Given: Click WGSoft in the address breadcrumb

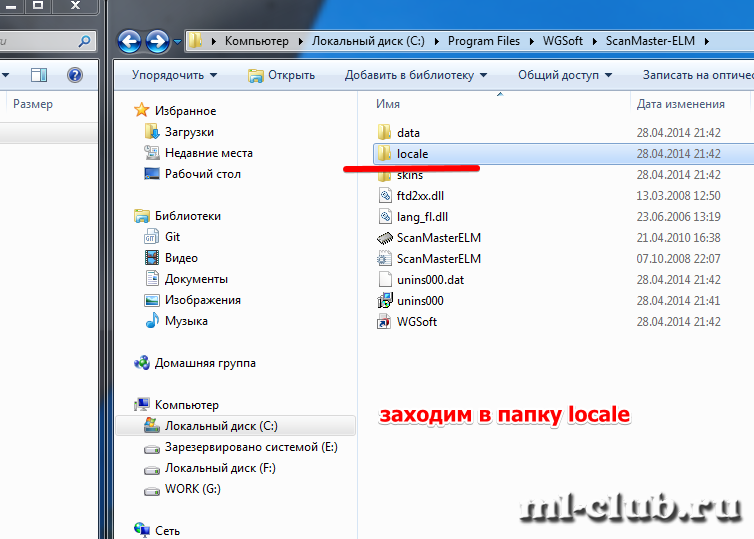Looking at the screenshot, I should pyautogui.click(x=564, y=41).
